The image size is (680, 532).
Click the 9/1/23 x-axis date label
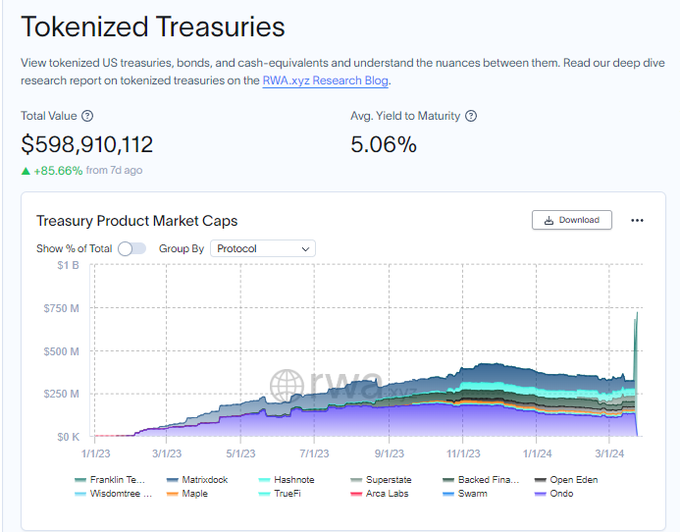389,454
